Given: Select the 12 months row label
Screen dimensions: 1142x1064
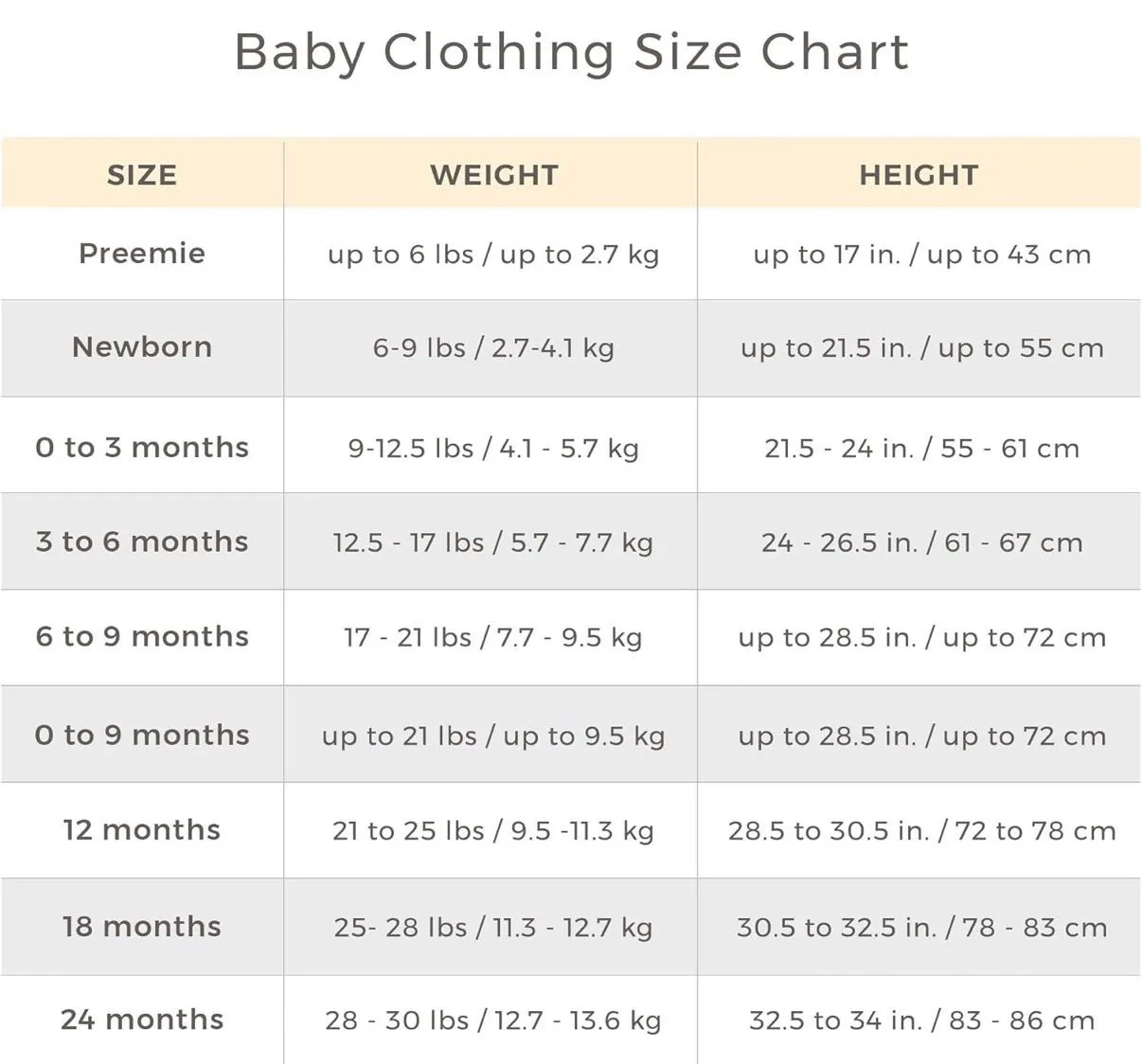Looking at the screenshot, I should coord(142,830).
